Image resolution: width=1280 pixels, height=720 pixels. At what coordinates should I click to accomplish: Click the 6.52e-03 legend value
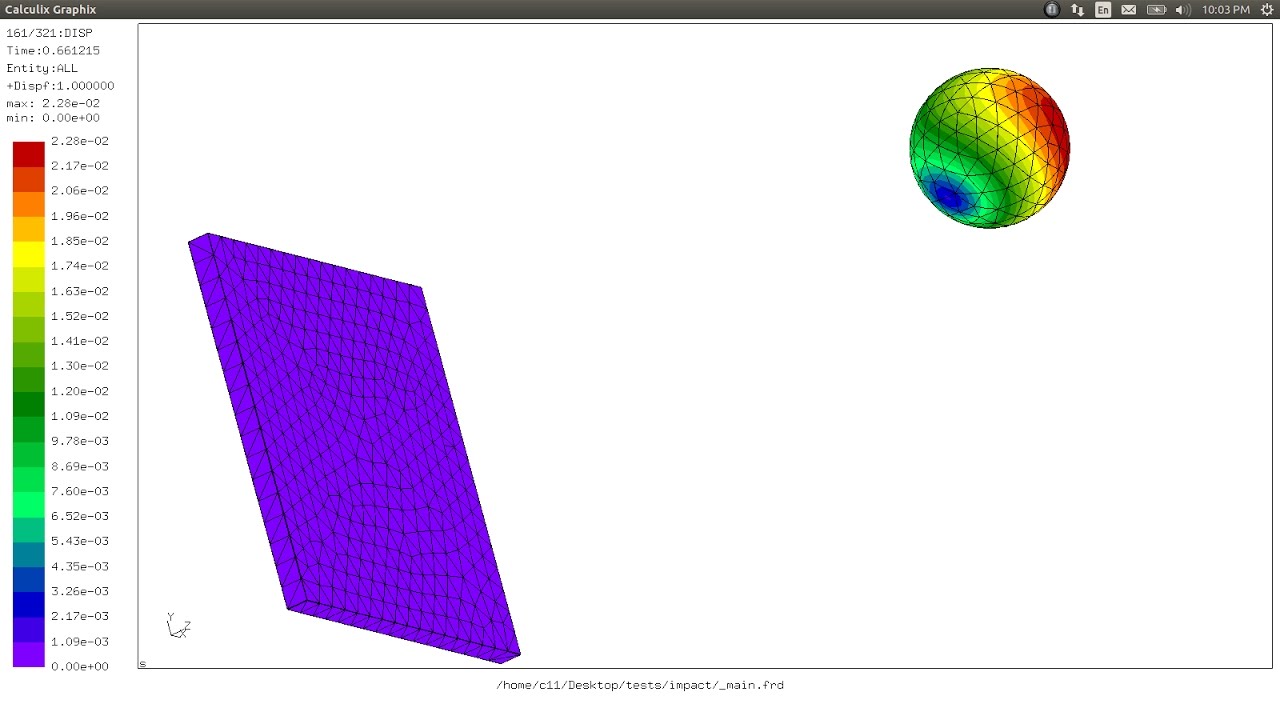[x=80, y=516]
